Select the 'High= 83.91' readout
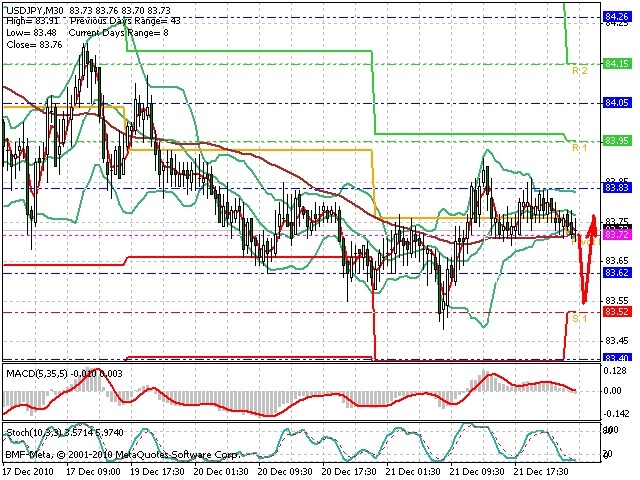The width and height of the screenshot is (640, 480). (33, 21)
